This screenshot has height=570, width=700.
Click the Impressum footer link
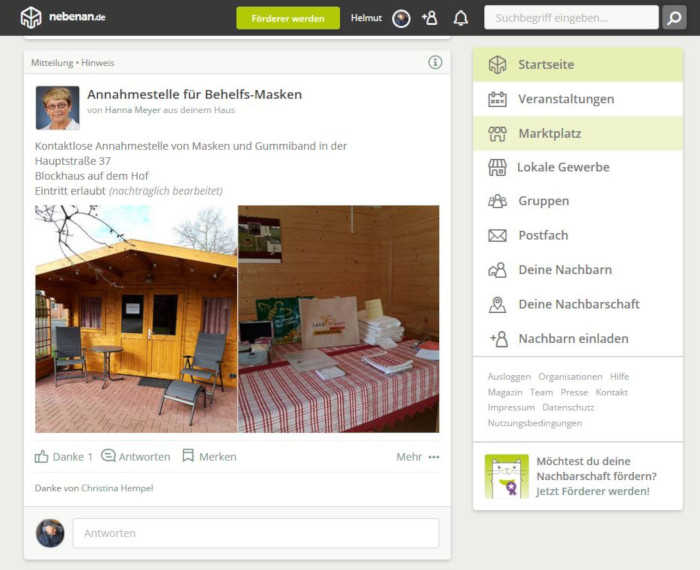[x=511, y=408]
